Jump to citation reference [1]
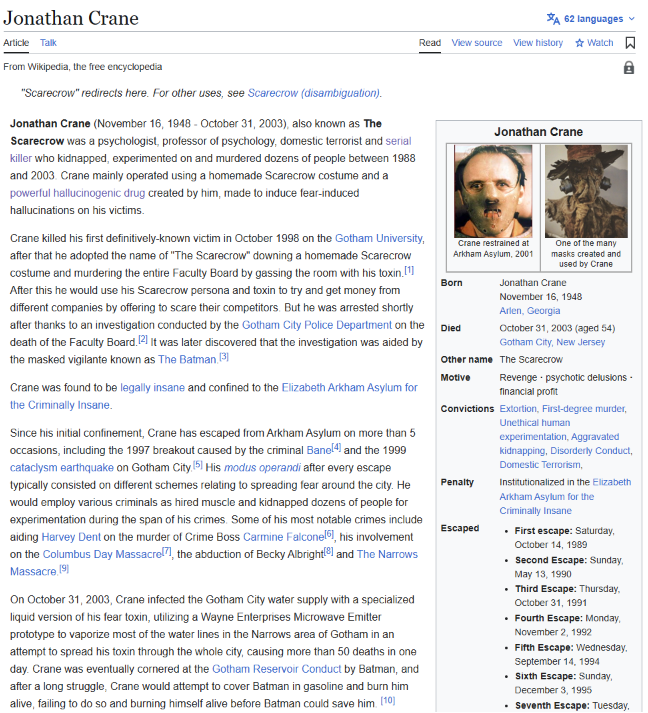Viewport: 648px width, 713px height. (x=409, y=270)
